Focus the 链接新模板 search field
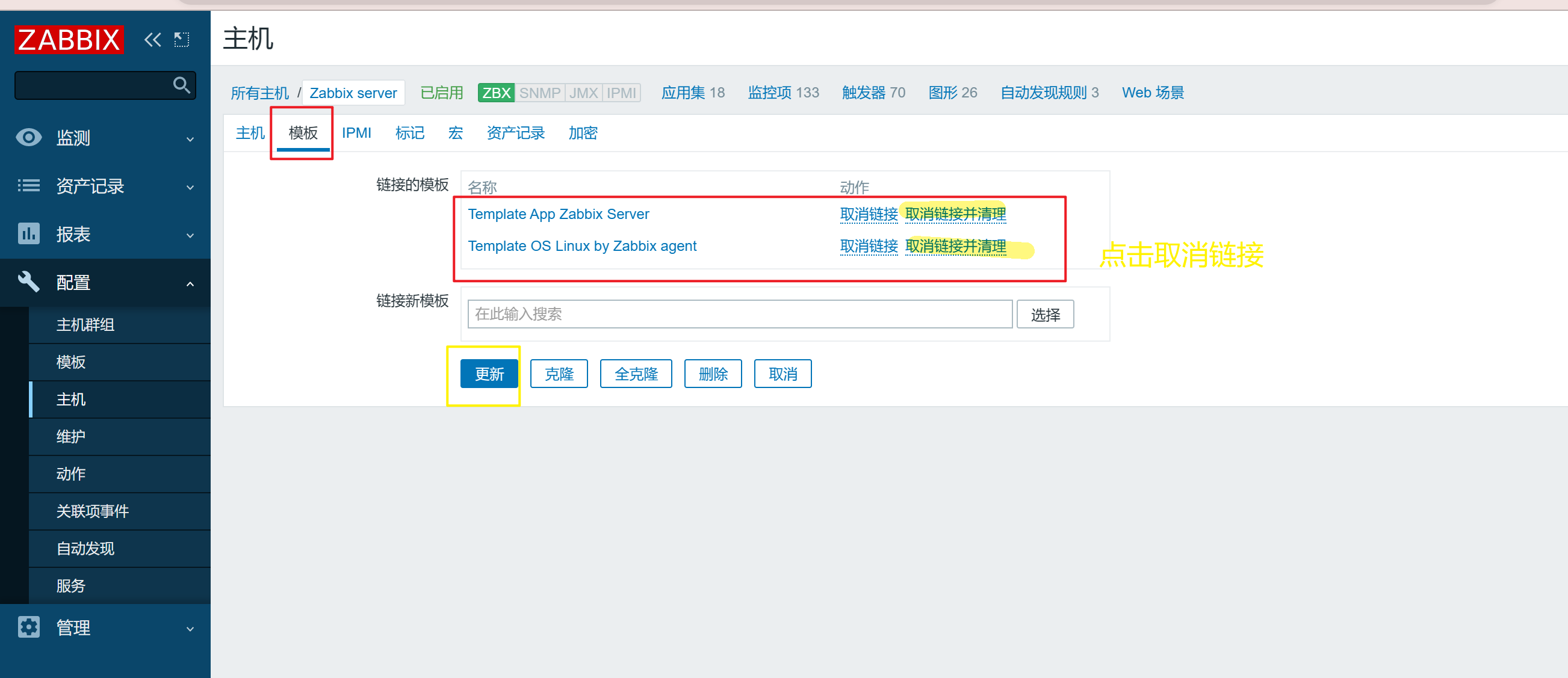 click(740, 314)
